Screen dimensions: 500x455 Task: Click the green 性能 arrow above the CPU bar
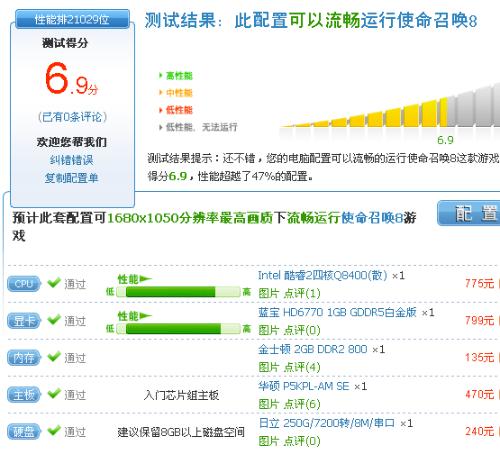134,279
